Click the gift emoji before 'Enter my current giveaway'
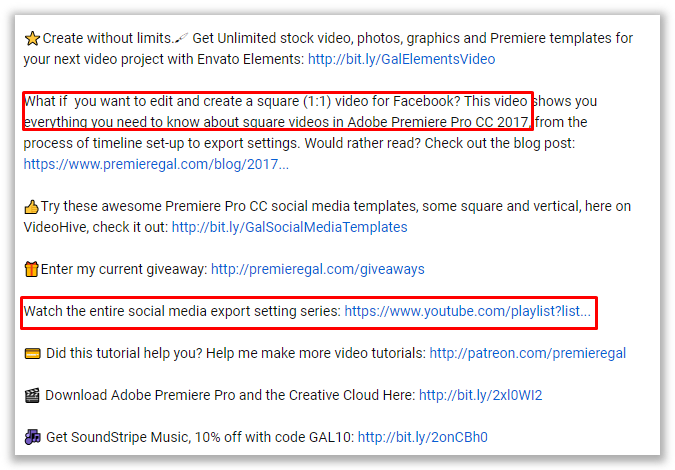 click(x=31, y=269)
